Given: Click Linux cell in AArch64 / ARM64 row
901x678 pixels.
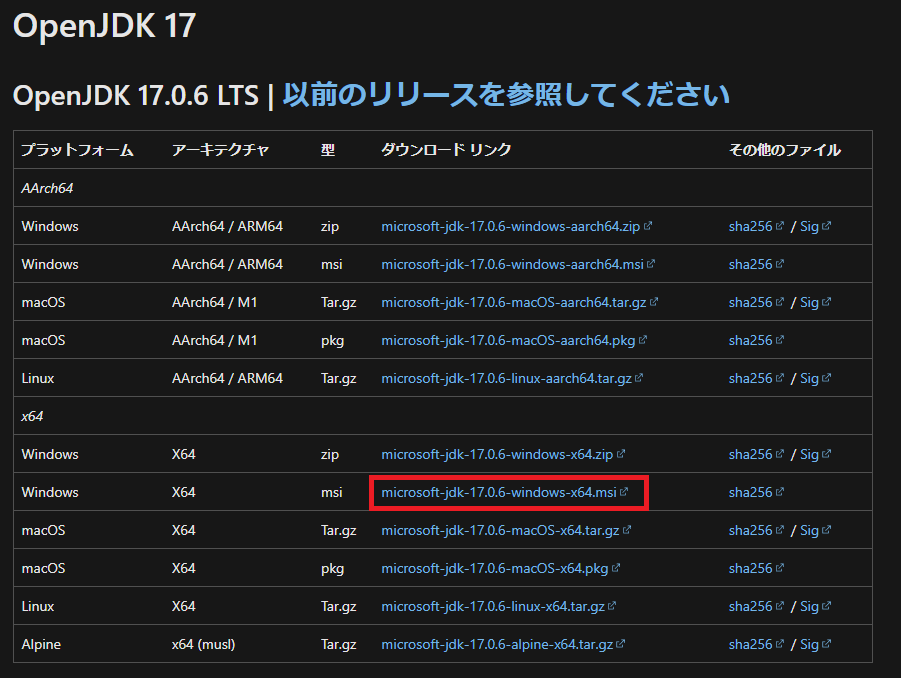Looking at the screenshot, I should coord(38,378).
